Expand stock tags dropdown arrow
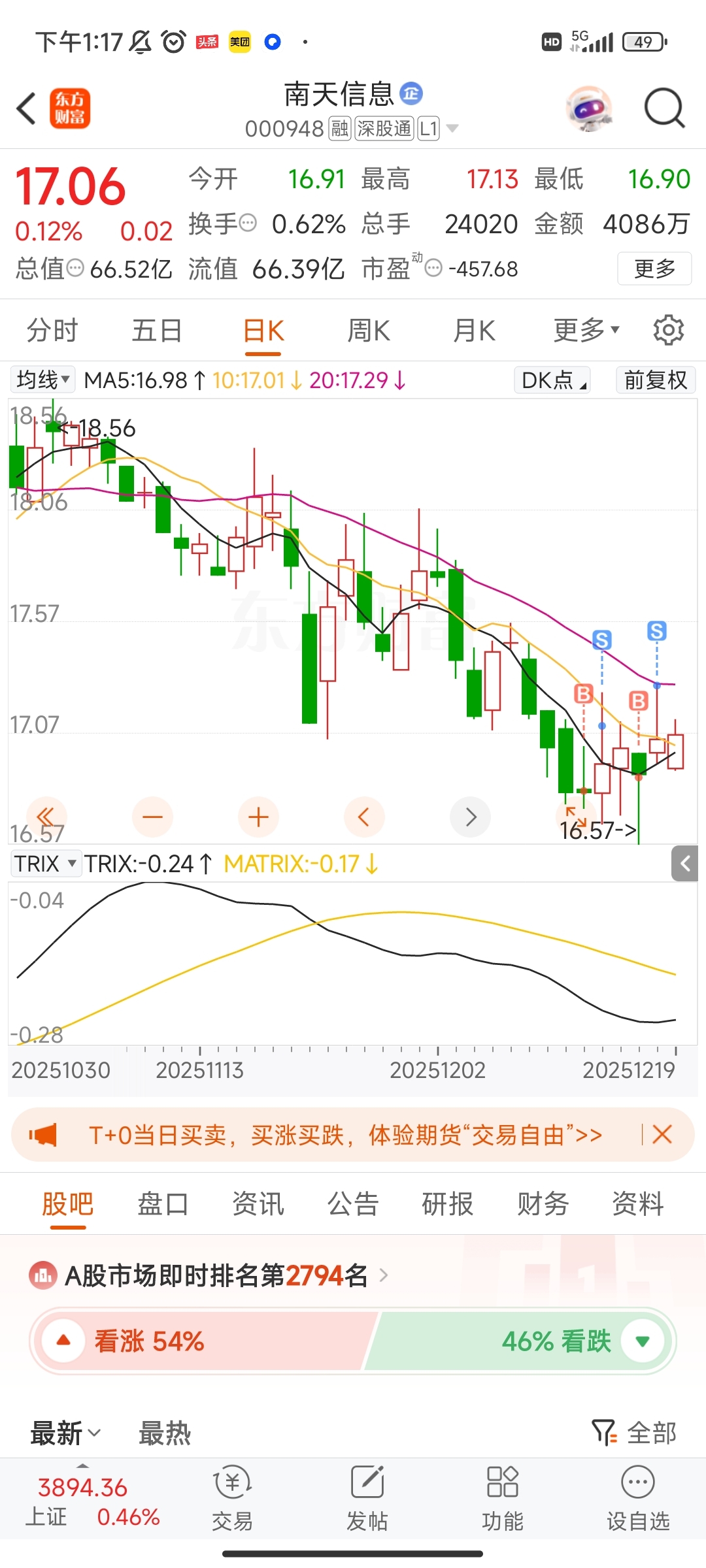The image size is (706, 1568). click(x=452, y=129)
